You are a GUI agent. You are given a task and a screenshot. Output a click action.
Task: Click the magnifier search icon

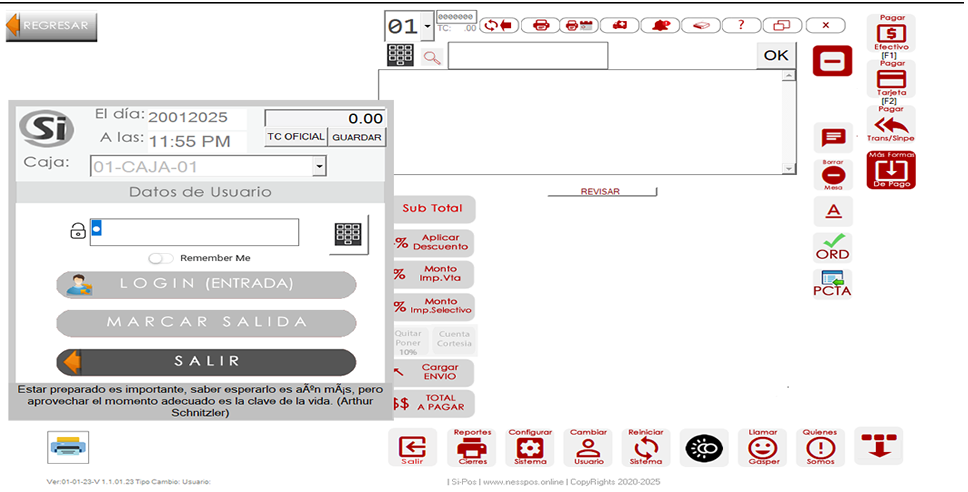click(432, 57)
